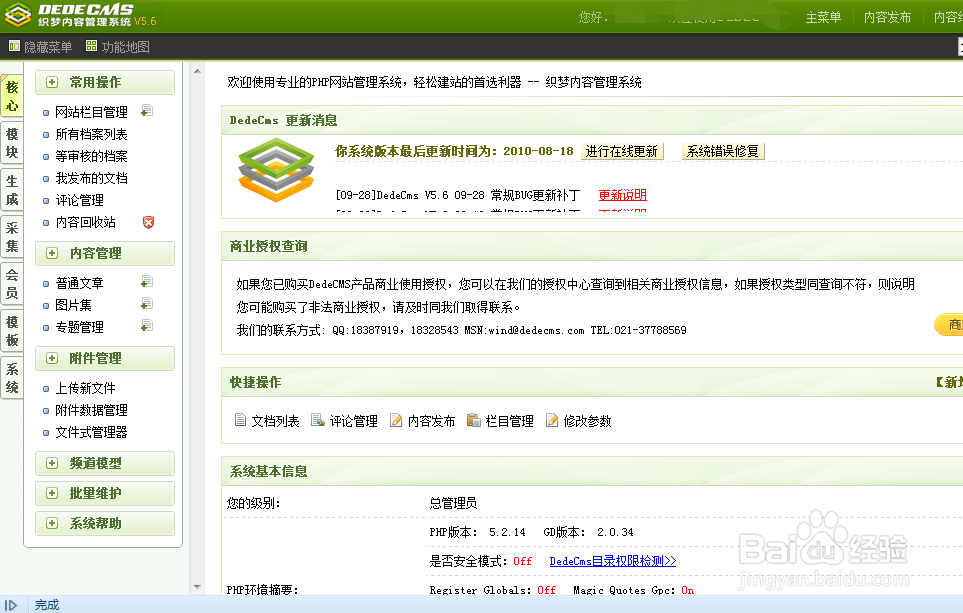The image size is (963, 613).
Task: Click the hide menu icon (隐藏菜单)
Action: tap(14, 46)
